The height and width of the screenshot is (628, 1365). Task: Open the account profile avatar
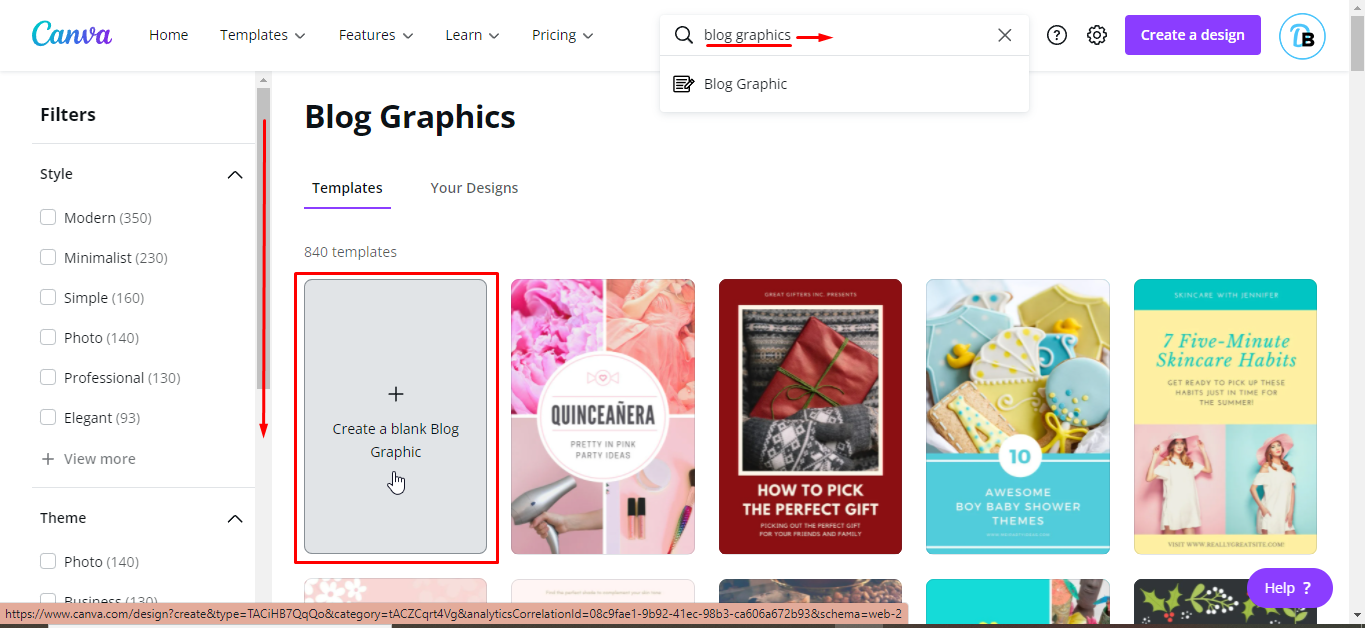pos(1302,36)
